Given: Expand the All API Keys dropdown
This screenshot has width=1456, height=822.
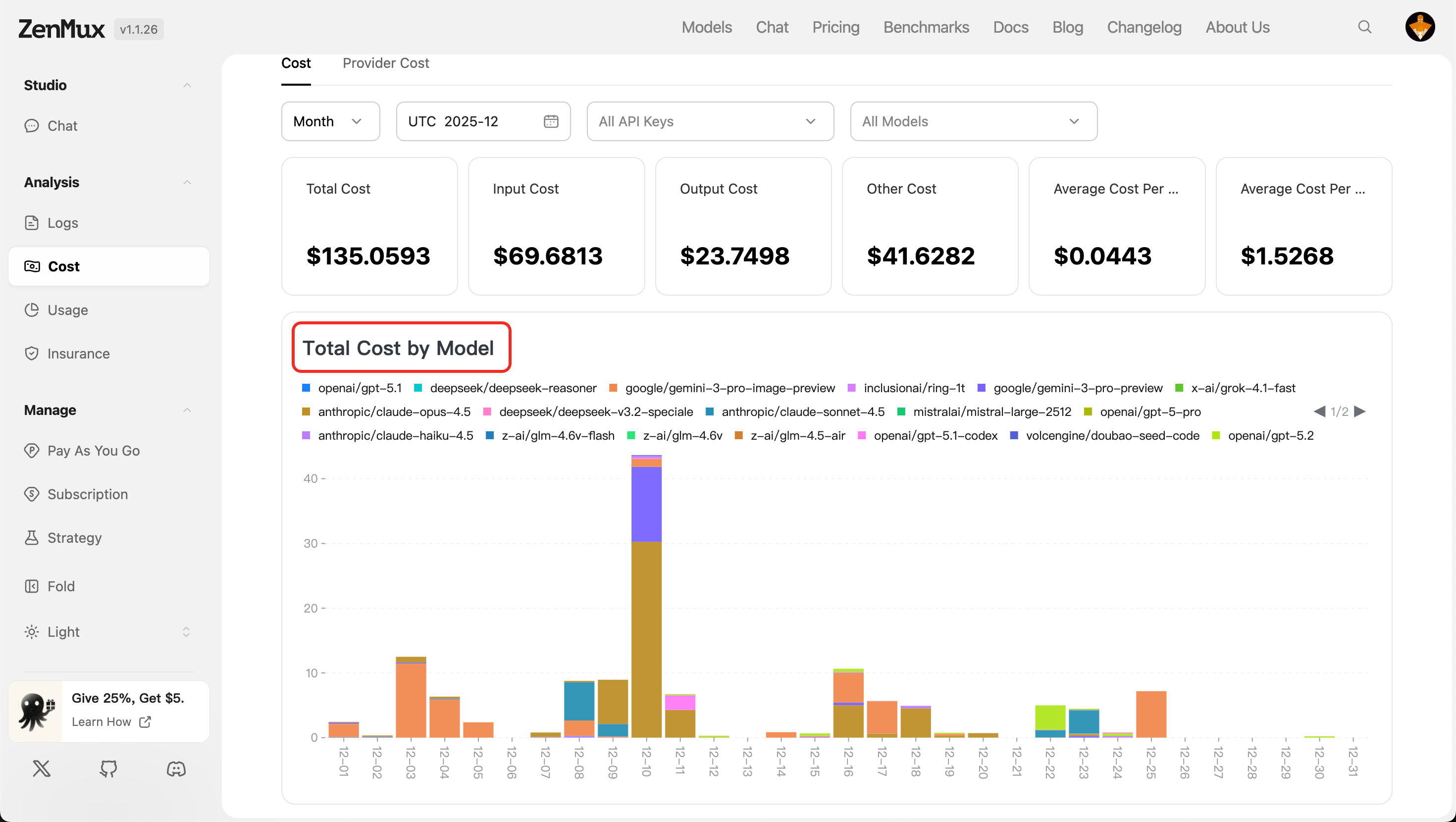Looking at the screenshot, I should [710, 121].
